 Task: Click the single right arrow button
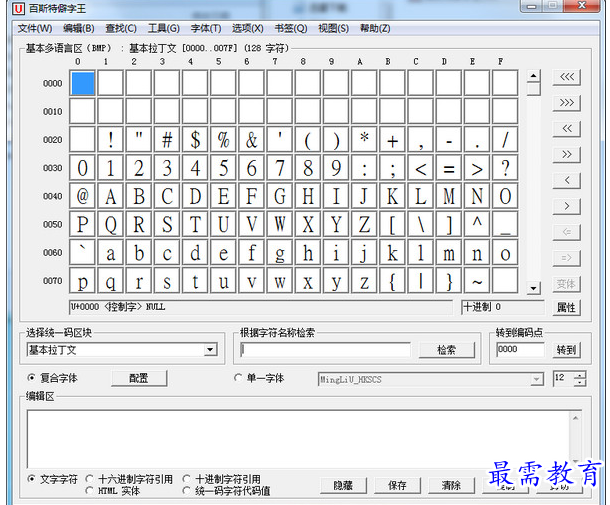point(567,207)
